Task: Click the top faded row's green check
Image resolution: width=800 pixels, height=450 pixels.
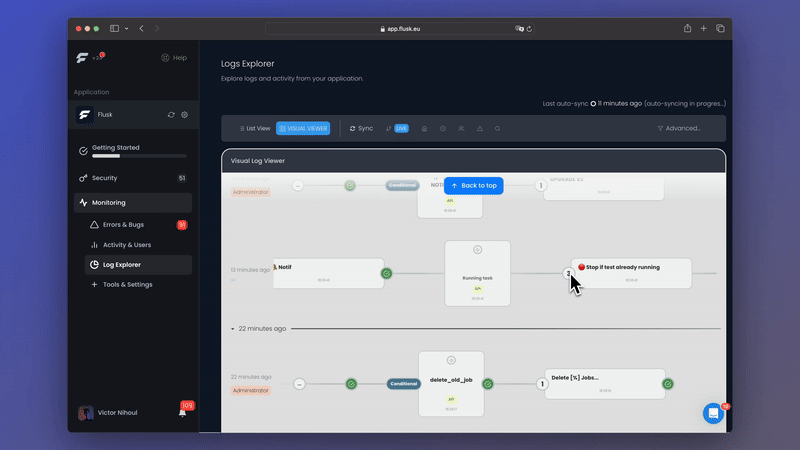Action: pos(349,186)
